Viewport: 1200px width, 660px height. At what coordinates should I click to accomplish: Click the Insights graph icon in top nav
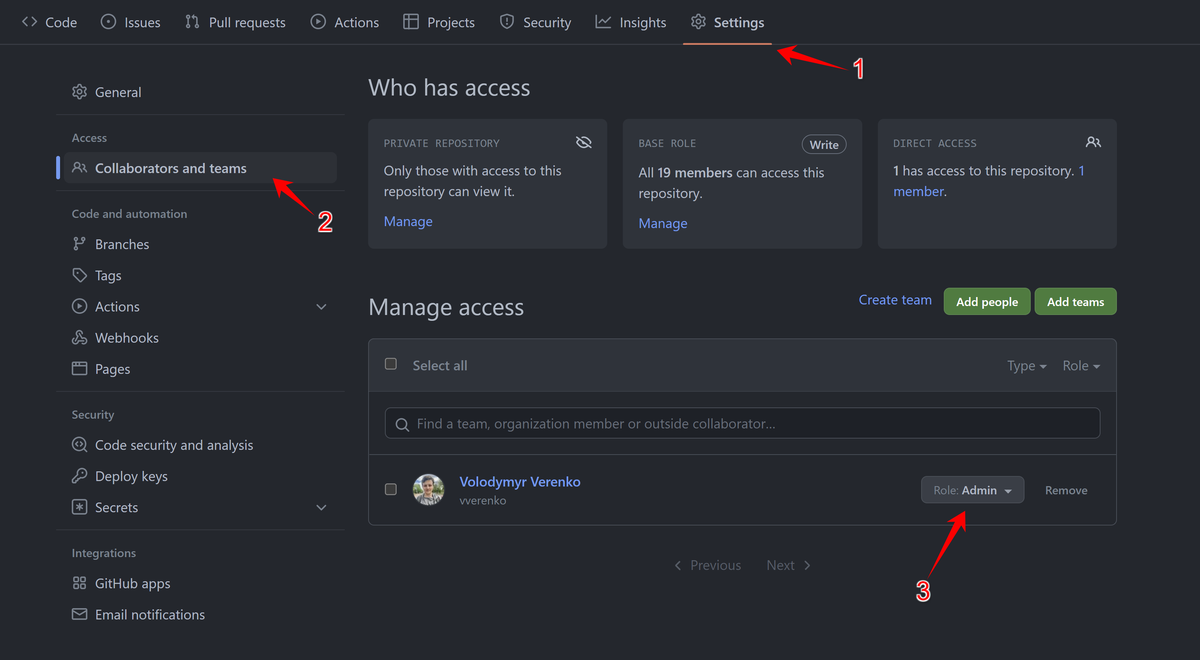(x=603, y=22)
